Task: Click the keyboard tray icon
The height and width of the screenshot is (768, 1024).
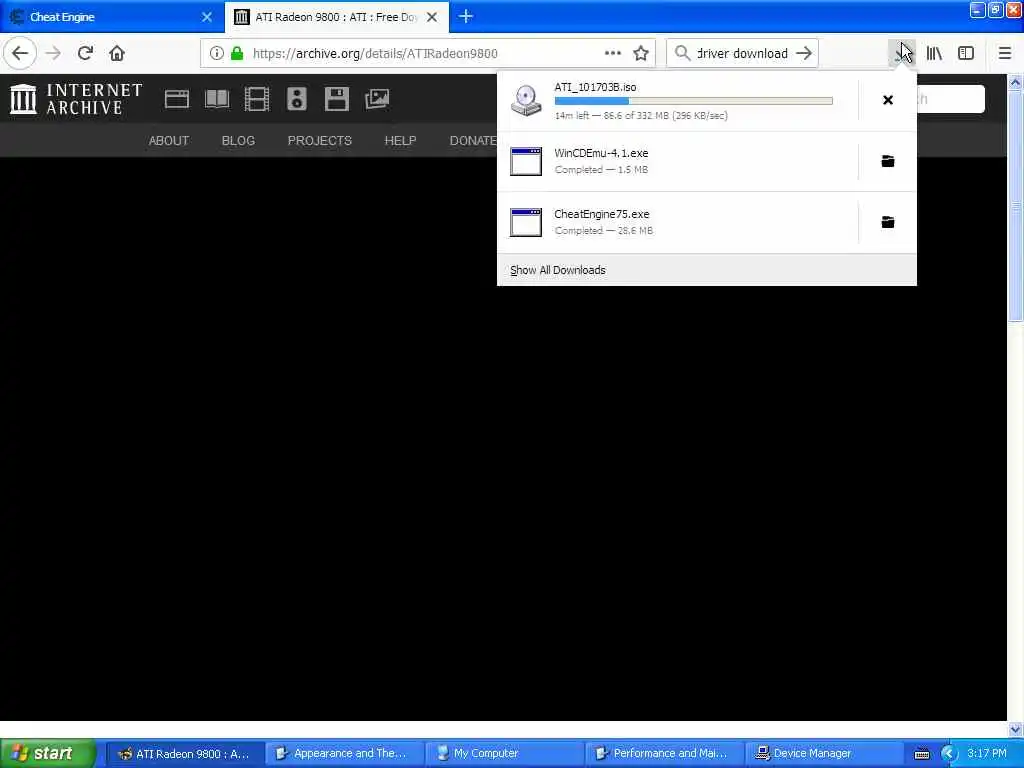Action: pyautogui.click(x=921, y=754)
